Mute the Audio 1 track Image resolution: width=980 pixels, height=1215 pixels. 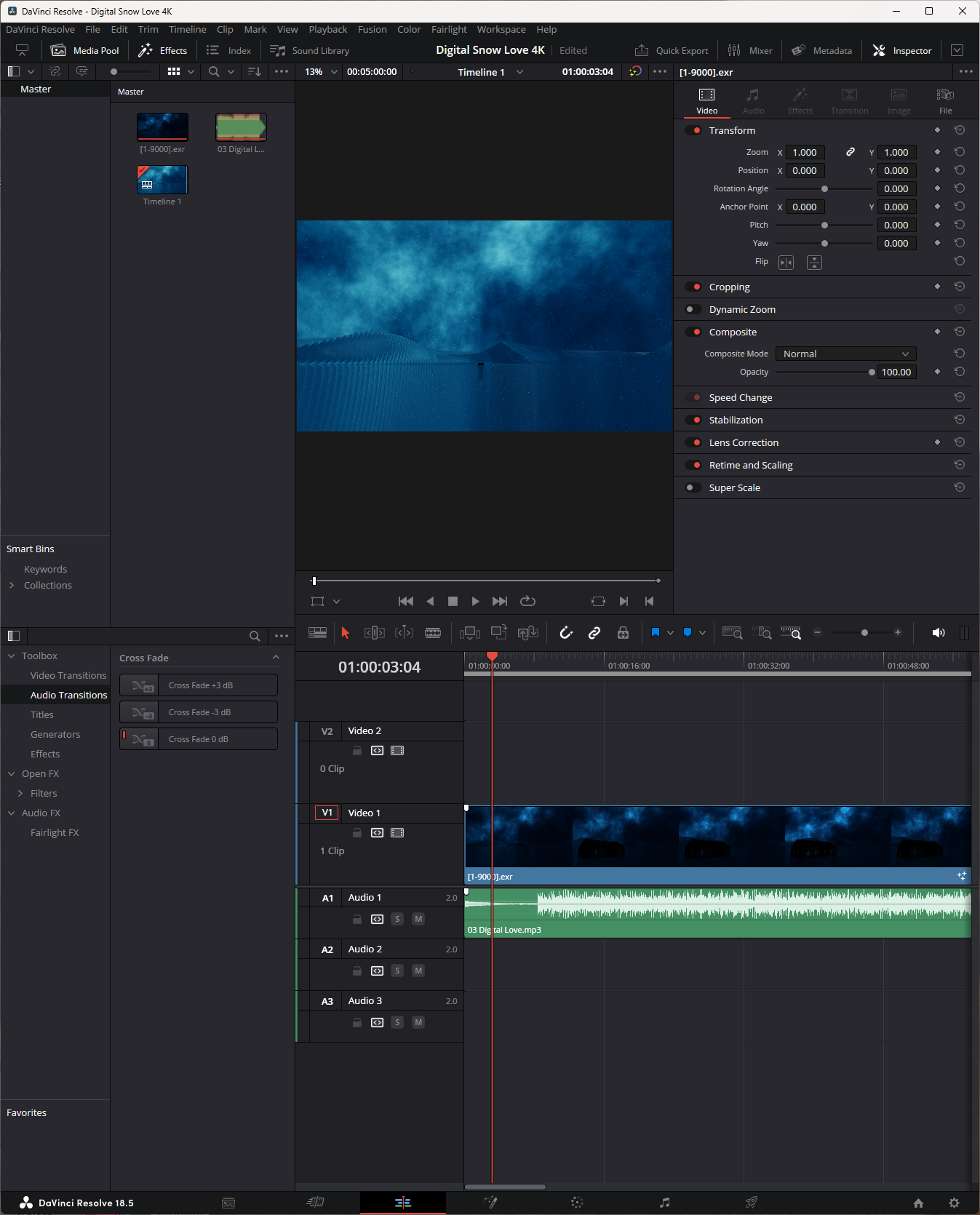(x=418, y=919)
